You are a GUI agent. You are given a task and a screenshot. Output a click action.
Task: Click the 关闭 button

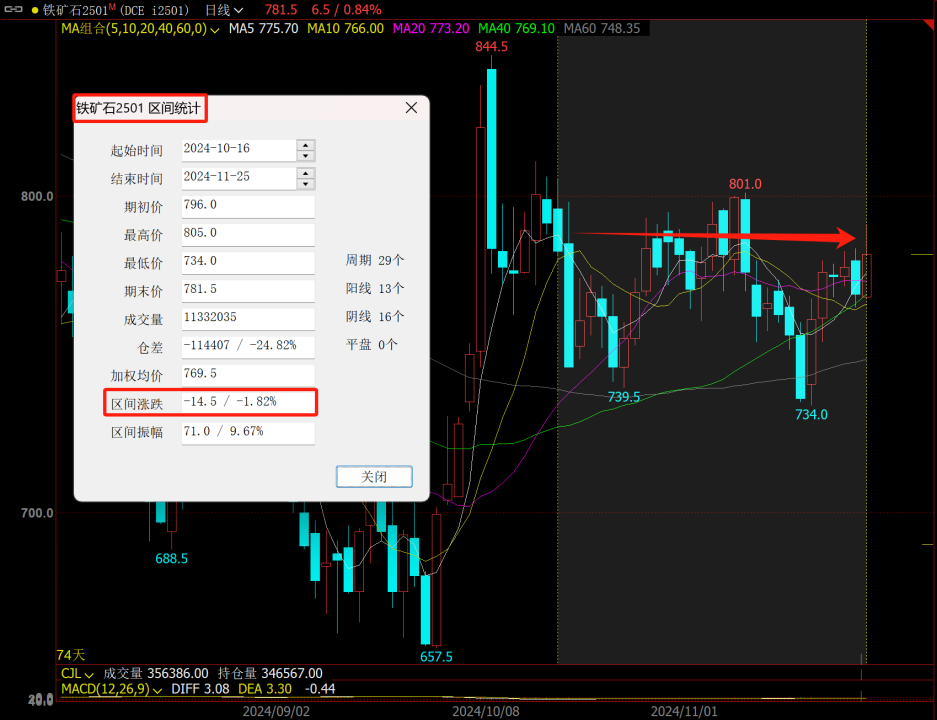click(x=374, y=477)
